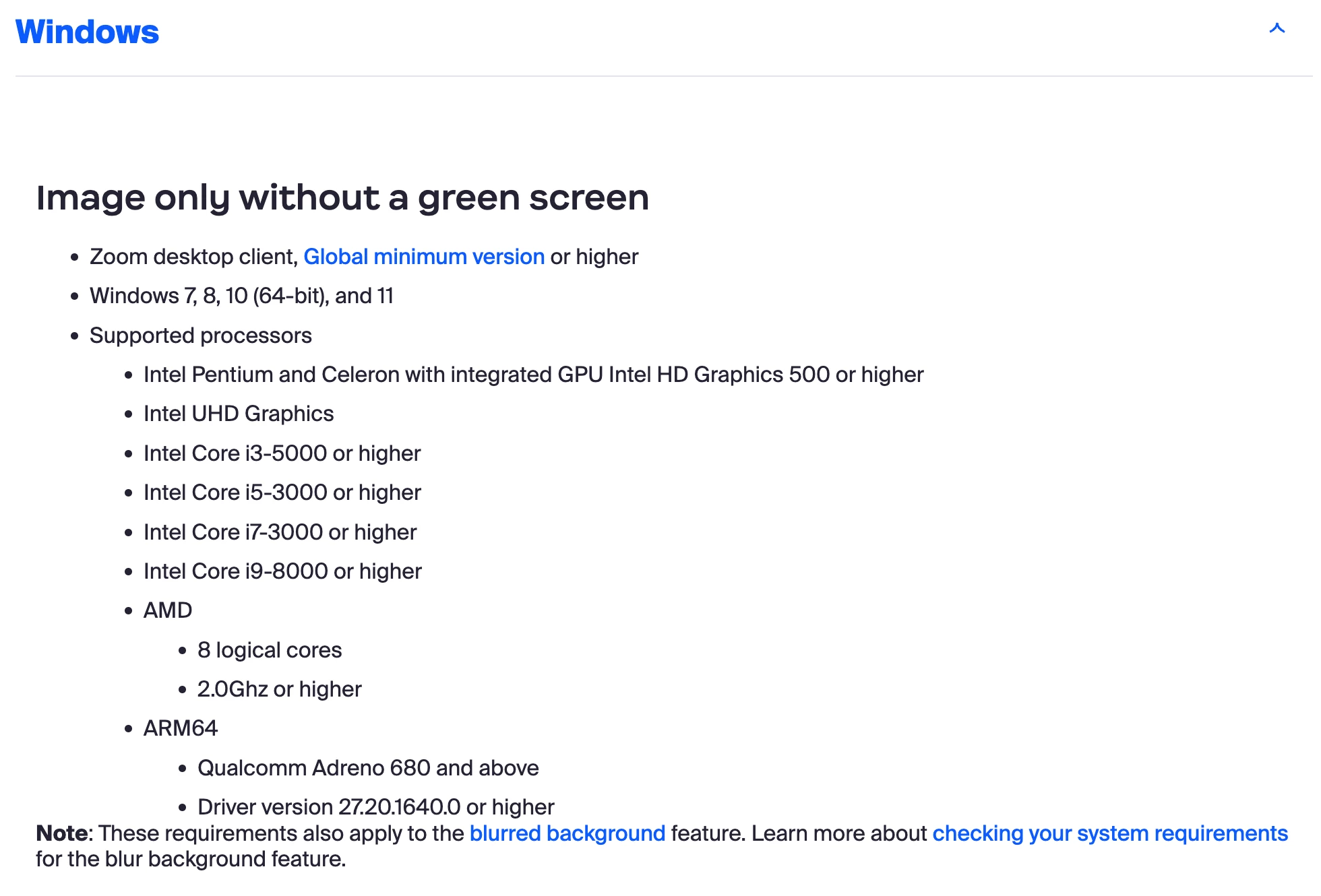The height and width of the screenshot is (896, 1321).
Task: Click the Windows accordion heading
Action: pos(87,32)
